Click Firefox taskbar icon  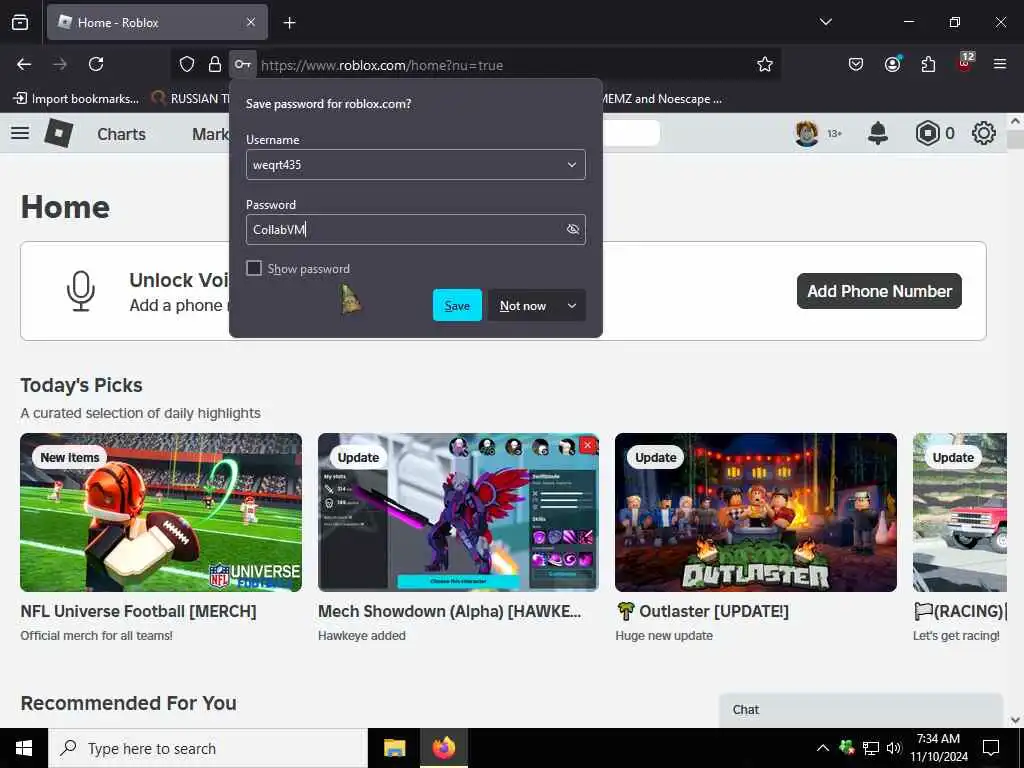[444, 748]
